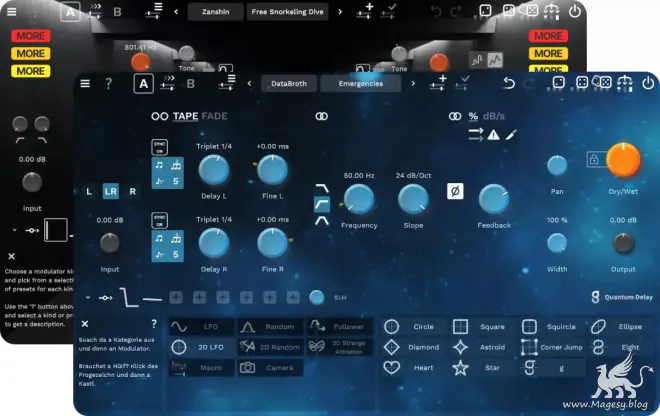Open the Emergencies preset name dropdown
660x416 pixels.
tap(361, 83)
